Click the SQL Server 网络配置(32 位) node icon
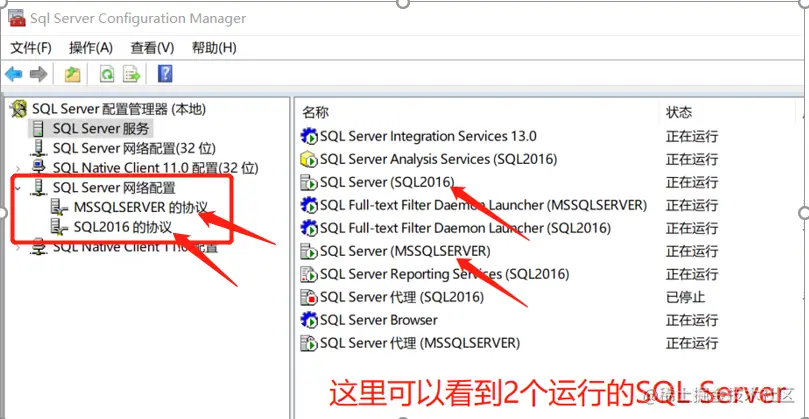The image size is (809, 419). [39, 149]
